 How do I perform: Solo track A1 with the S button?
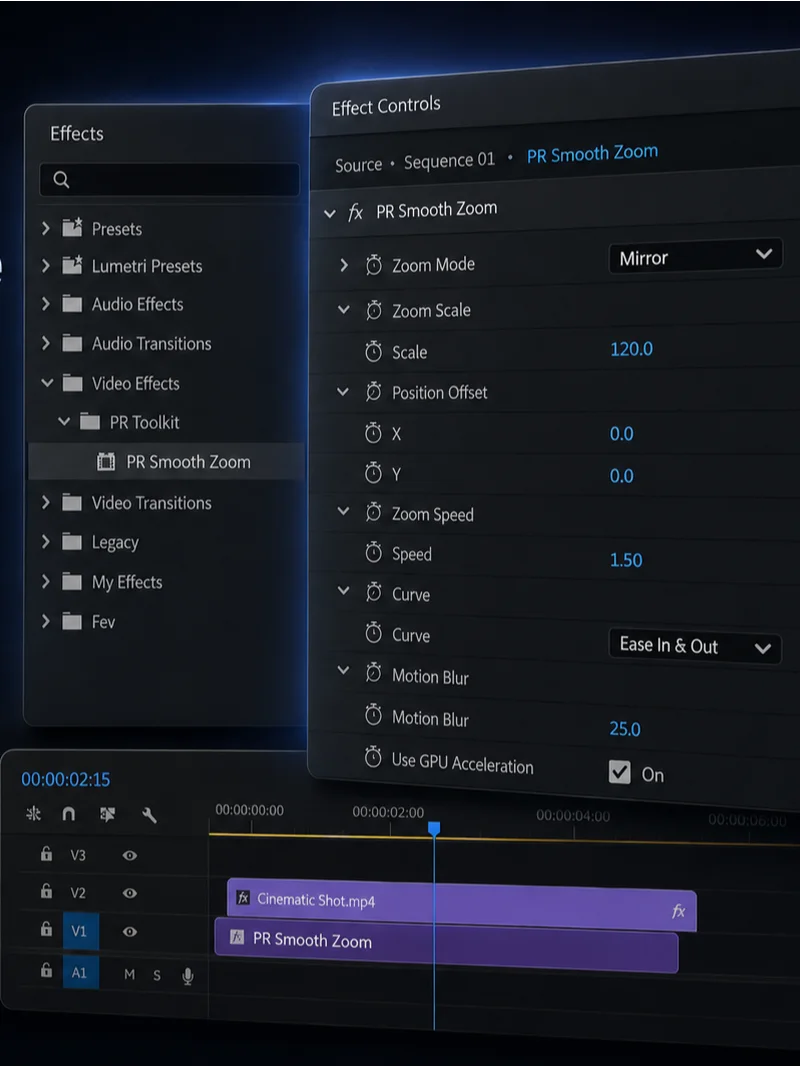(x=157, y=975)
